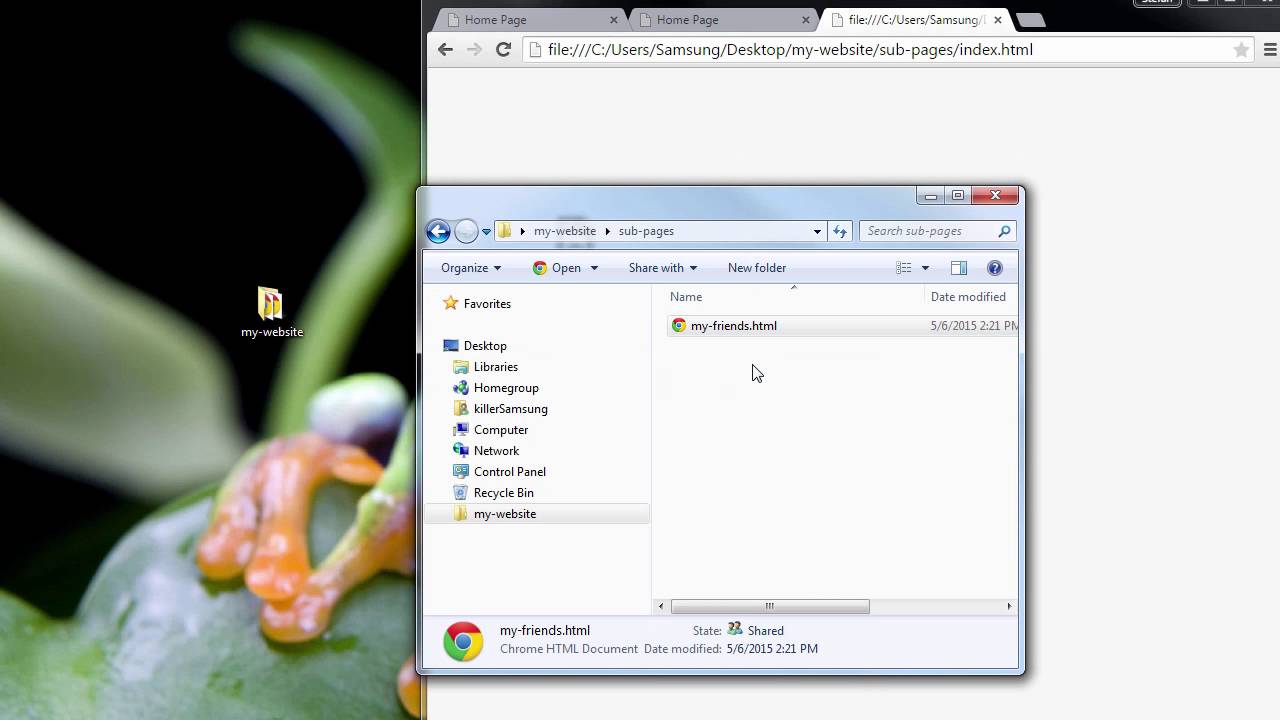The width and height of the screenshot is (1280, 720).
Task: Sort by the Date modified column
Action: [x=971, y=297]
